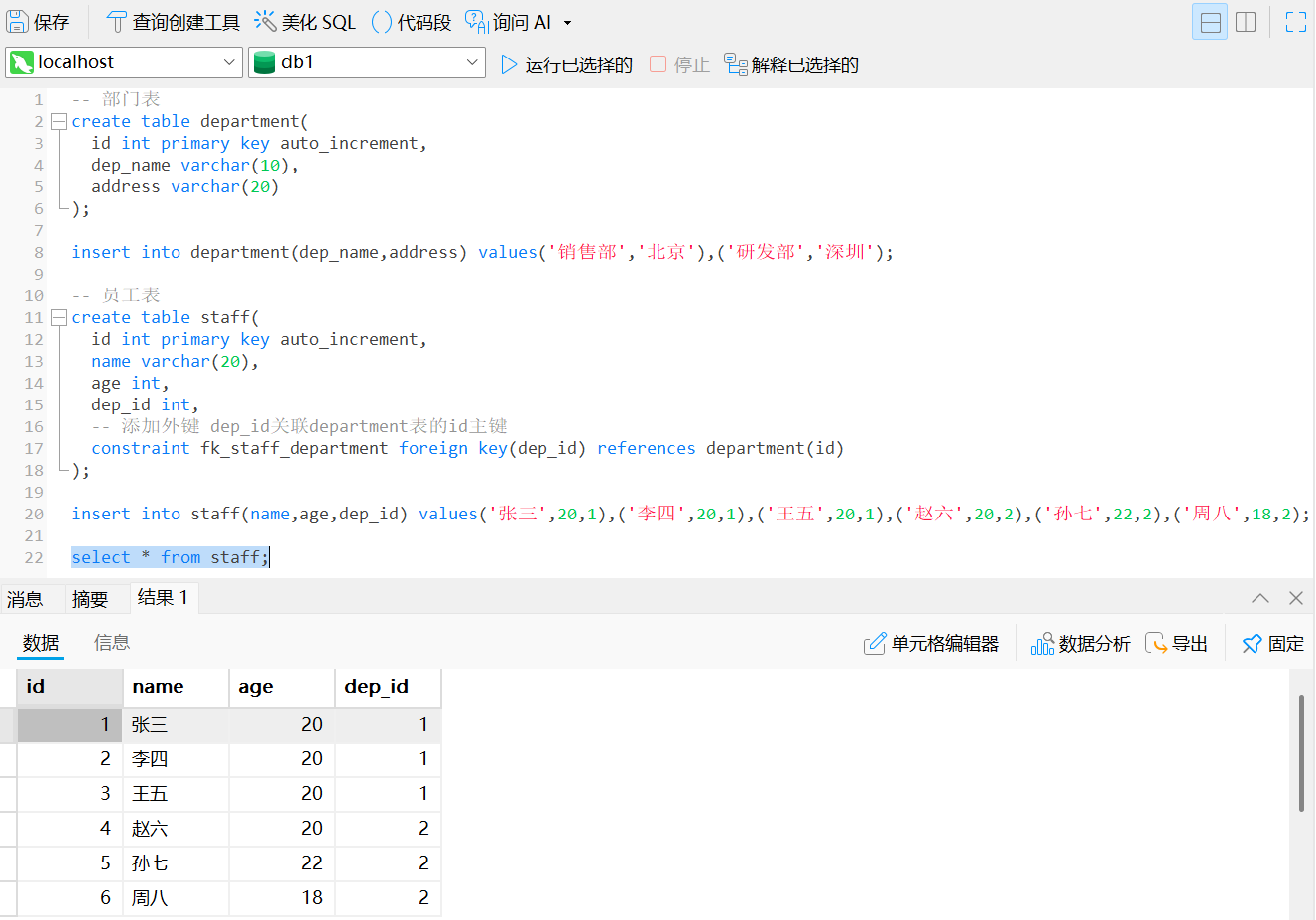Screen dimensions: 1316x920
Task: Select the Result 1 (结果 1) tab
Action: click(x=164, y=598)
